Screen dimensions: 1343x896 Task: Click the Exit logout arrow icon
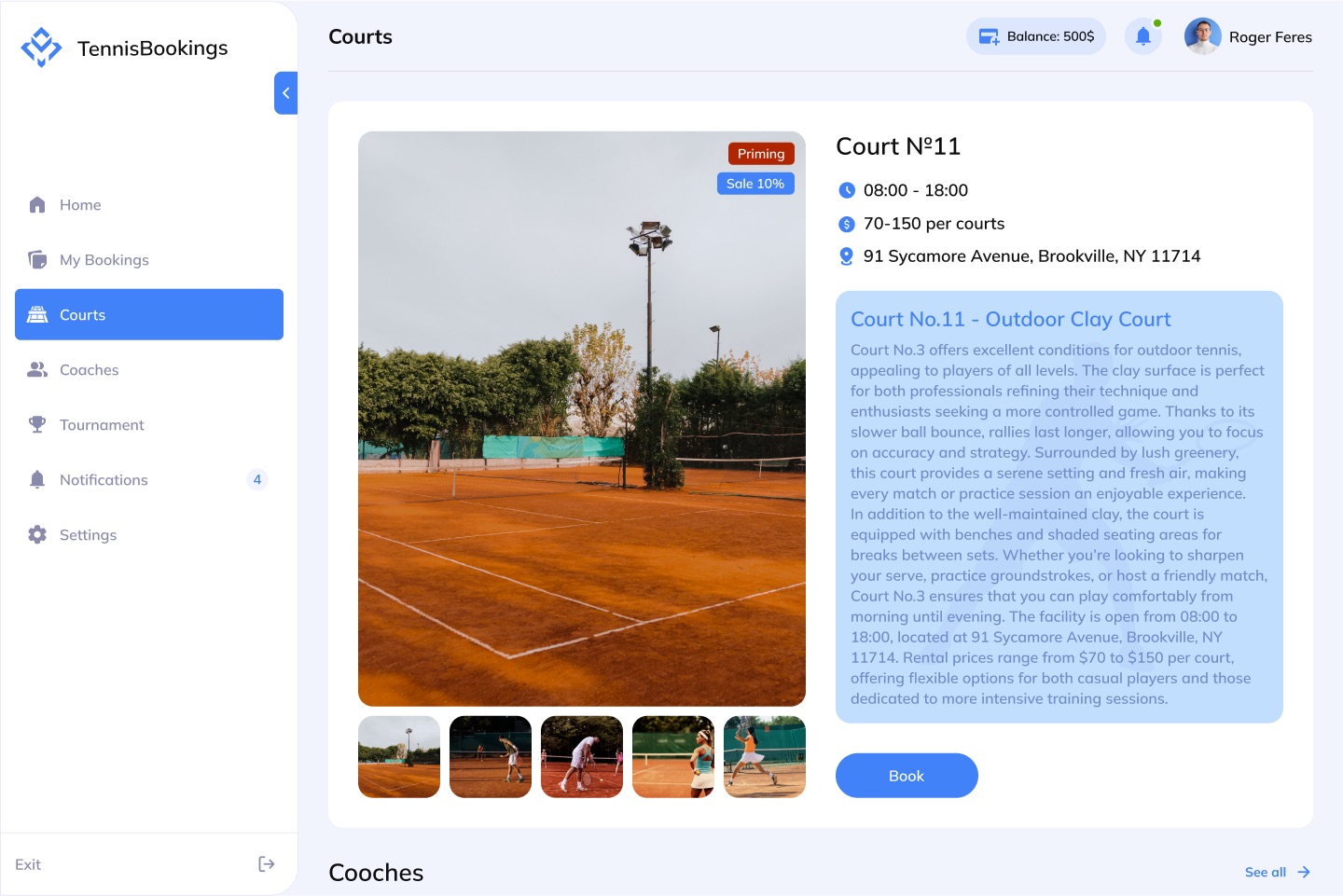tap(267, 864)
